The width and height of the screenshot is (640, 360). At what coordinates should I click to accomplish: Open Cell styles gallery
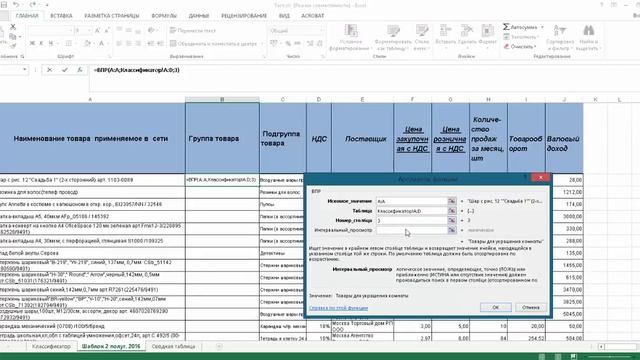pos(422,38)
